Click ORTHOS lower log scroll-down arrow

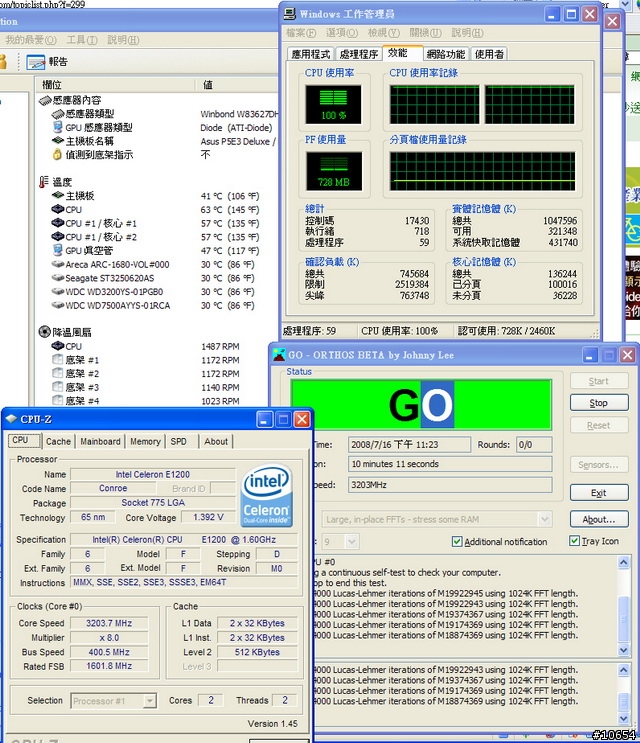[x=623, y=718]
